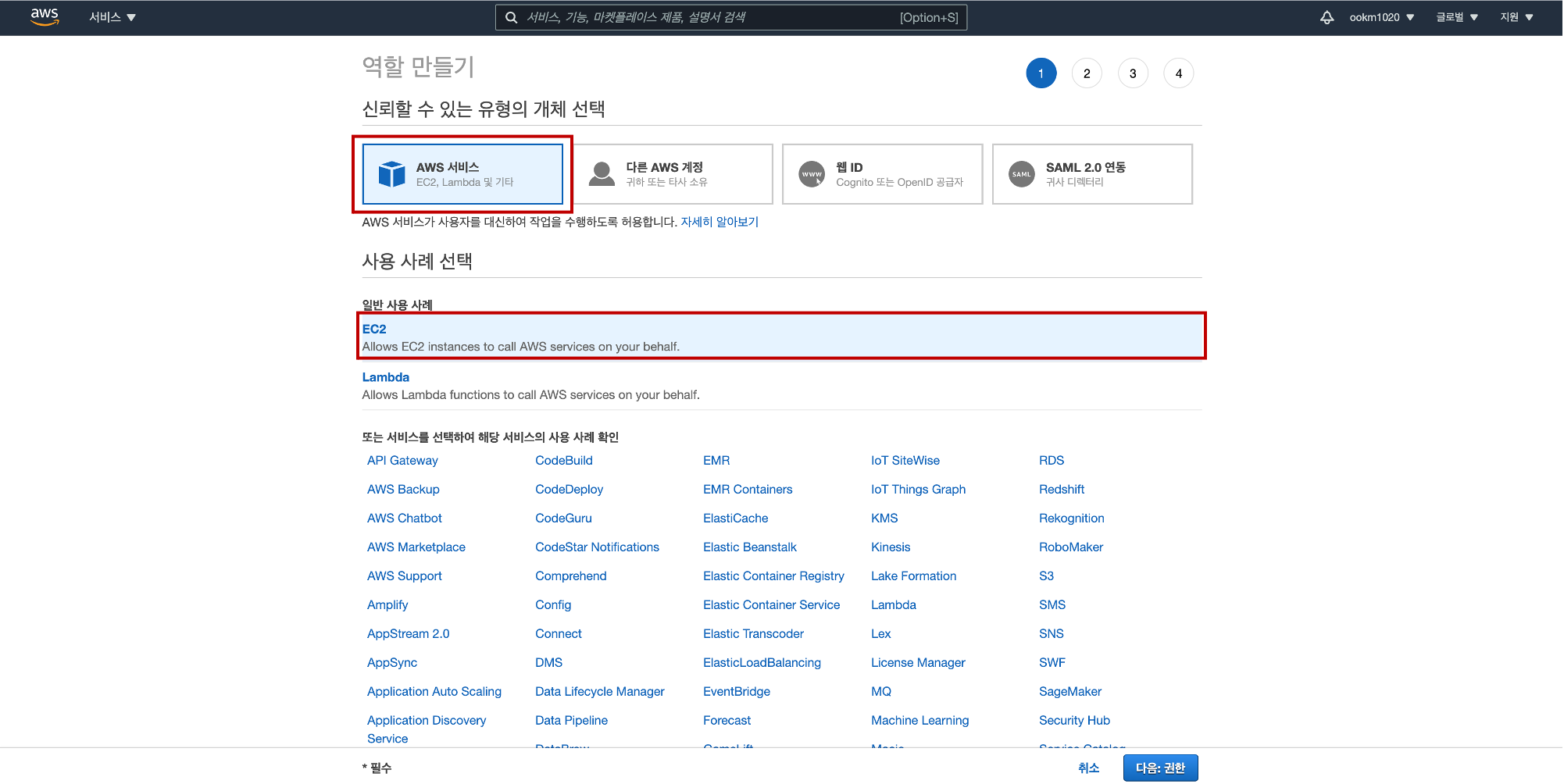Select the 다른 AWS 계정 entity card
Screen dimensions: 1564x784
[x=673, y=174]
